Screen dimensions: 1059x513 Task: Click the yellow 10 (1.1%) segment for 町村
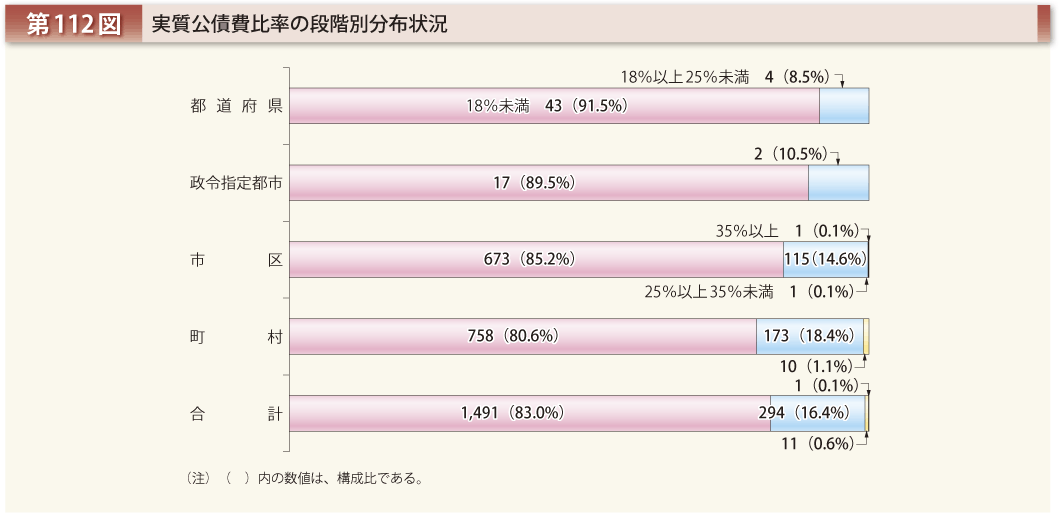click(867, 336)
